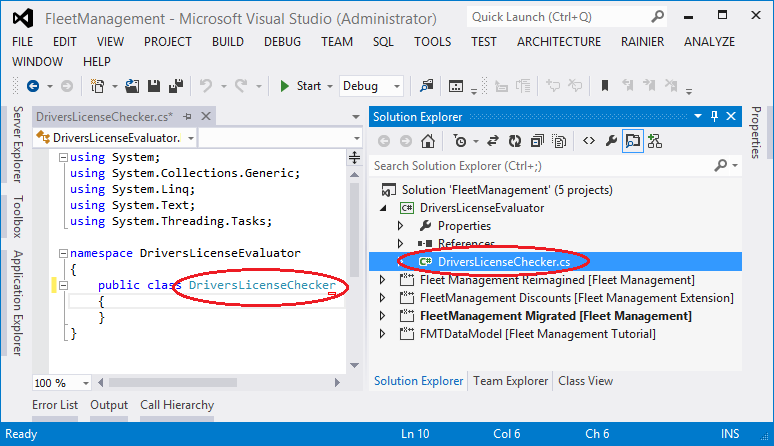The width and height of the screenshot is (774, 446).
Task: Toggle auto-hide pin on Solution Explorer panel
Action: click(714, 117)
